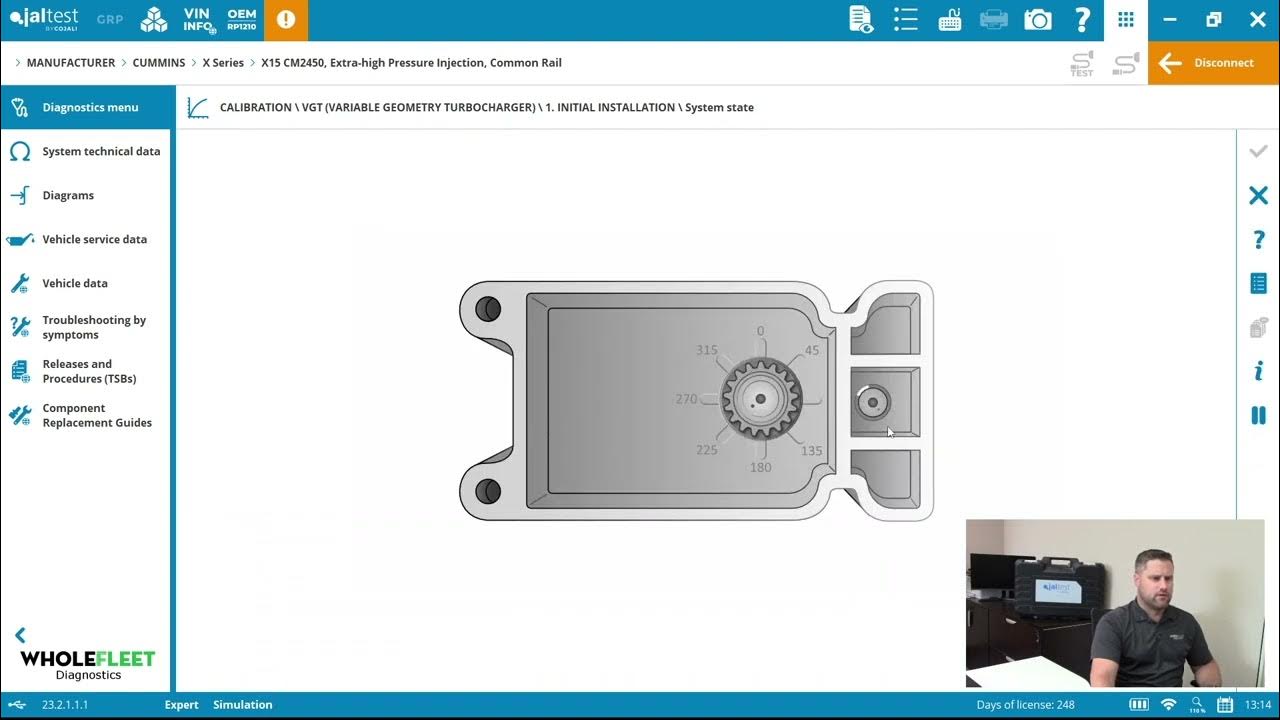
Task: Click the boxes module icon beside GRP
Action: point(154,20)
